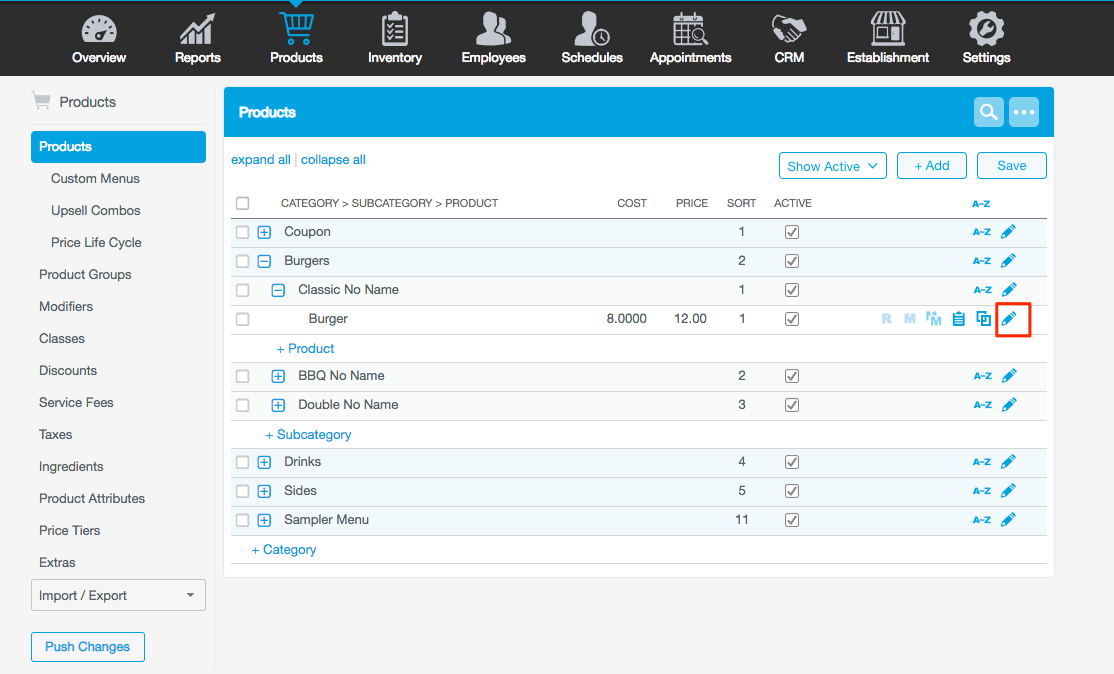Uncheck the Active checkbox for Burger
Viewport: 1114px width, 674px height.
coord(792,319)
